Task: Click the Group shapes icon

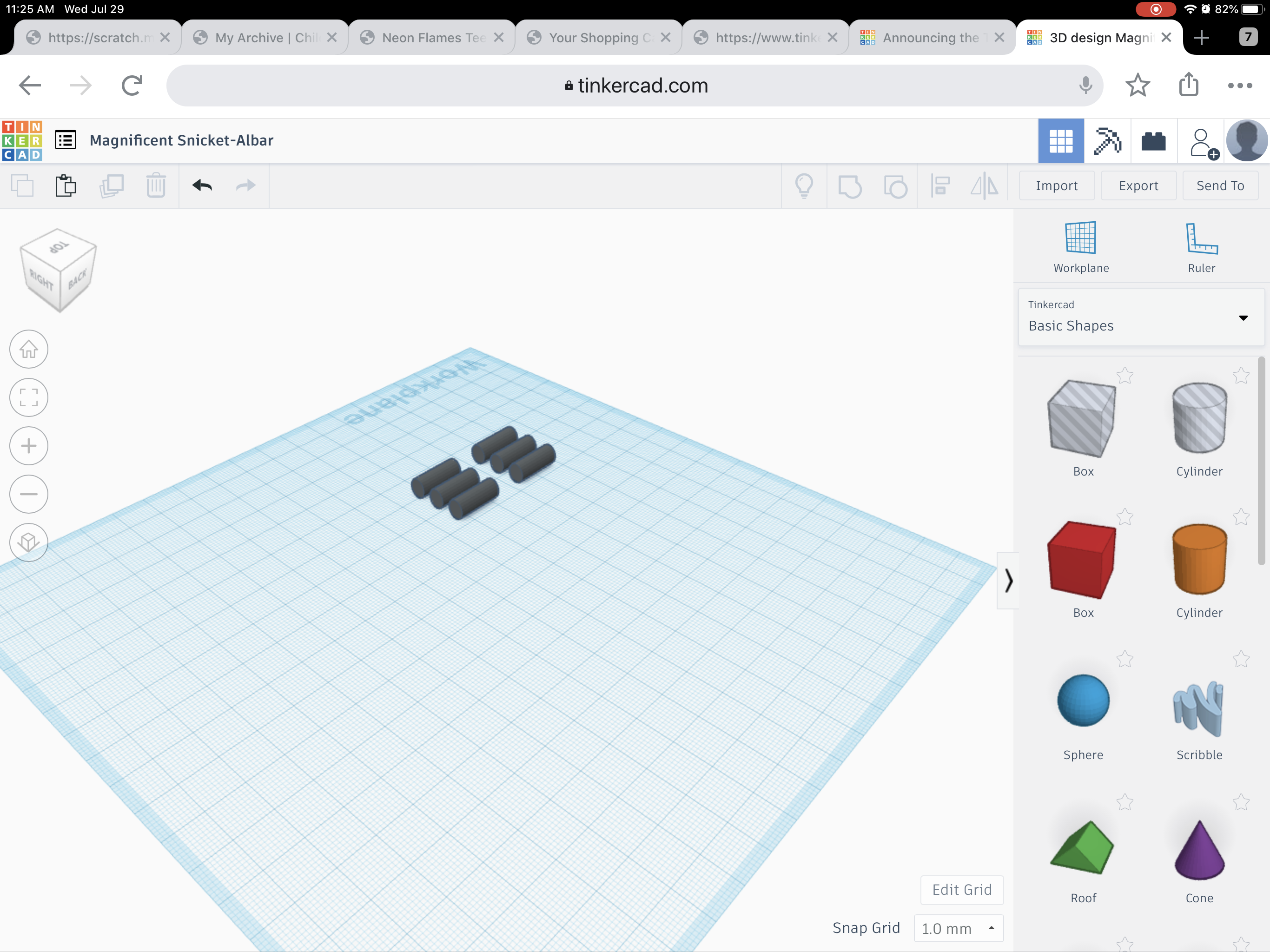Action: (850, 186)
